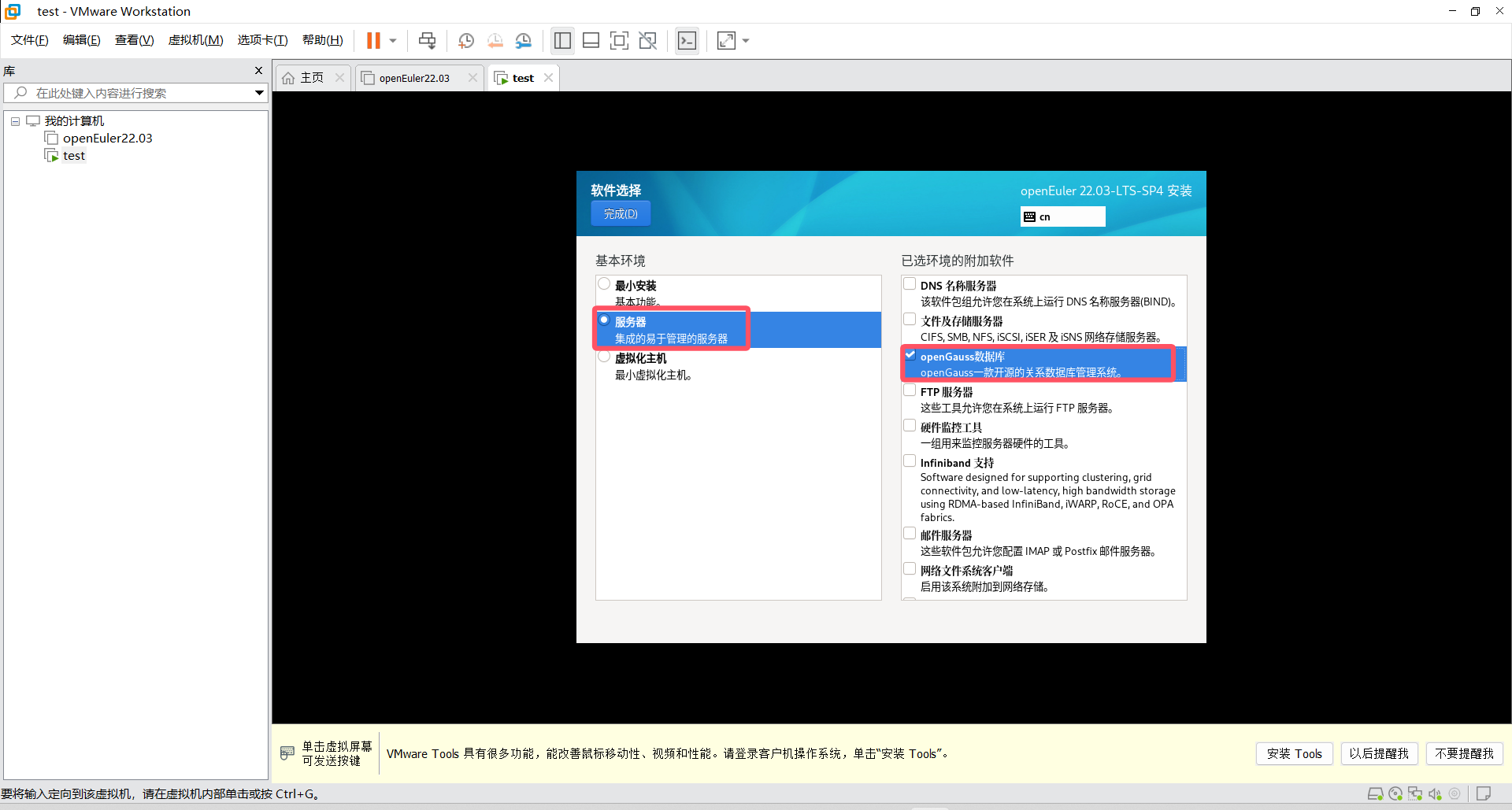Viewport: 1512px width, 810px height.
Task: Check the FTP 服务器 checkbox
Action: click(910, 390)
